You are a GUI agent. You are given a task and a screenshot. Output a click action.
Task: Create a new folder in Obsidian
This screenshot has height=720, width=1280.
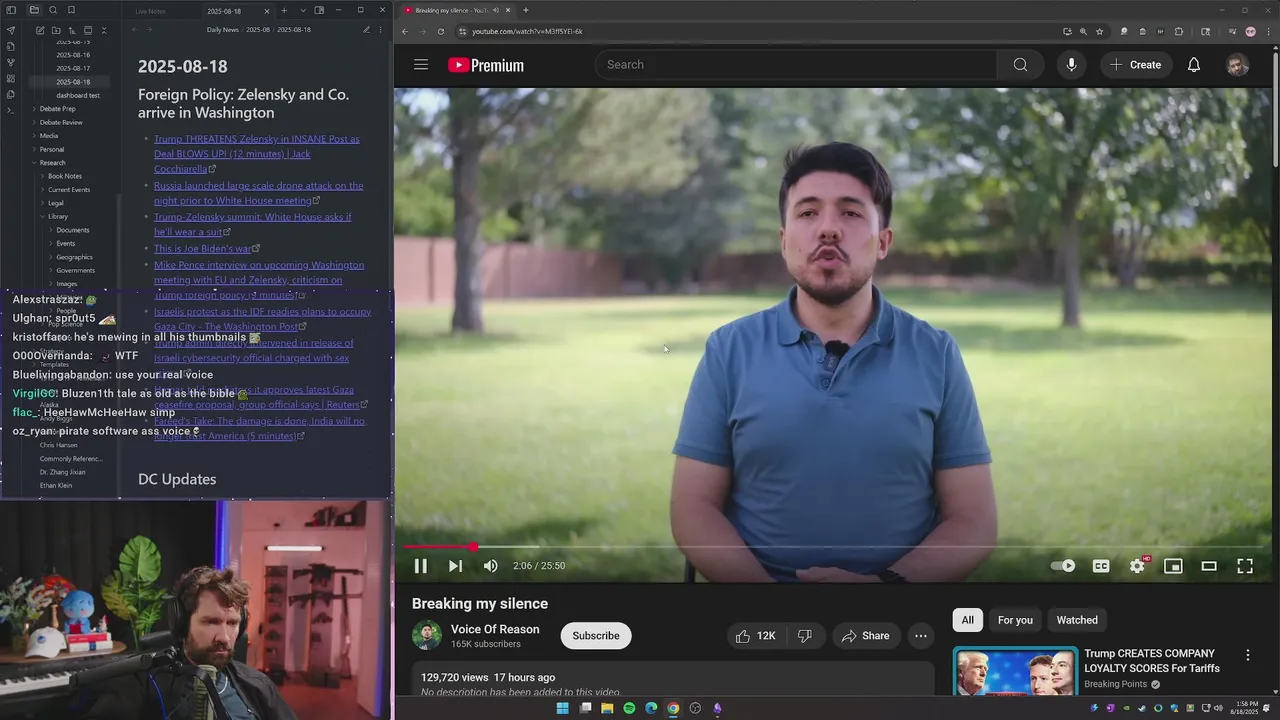tap(56, 30)
